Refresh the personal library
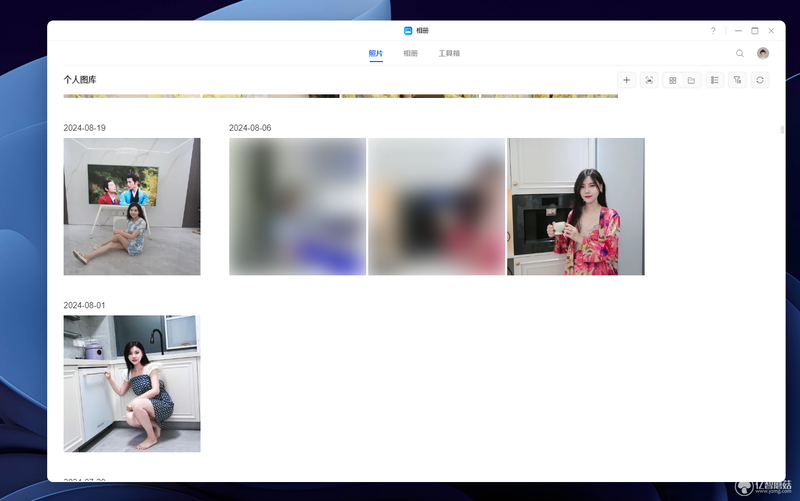The width and height of the screenshot is (800, 501). pyautogui.click(x=760, y=80)
